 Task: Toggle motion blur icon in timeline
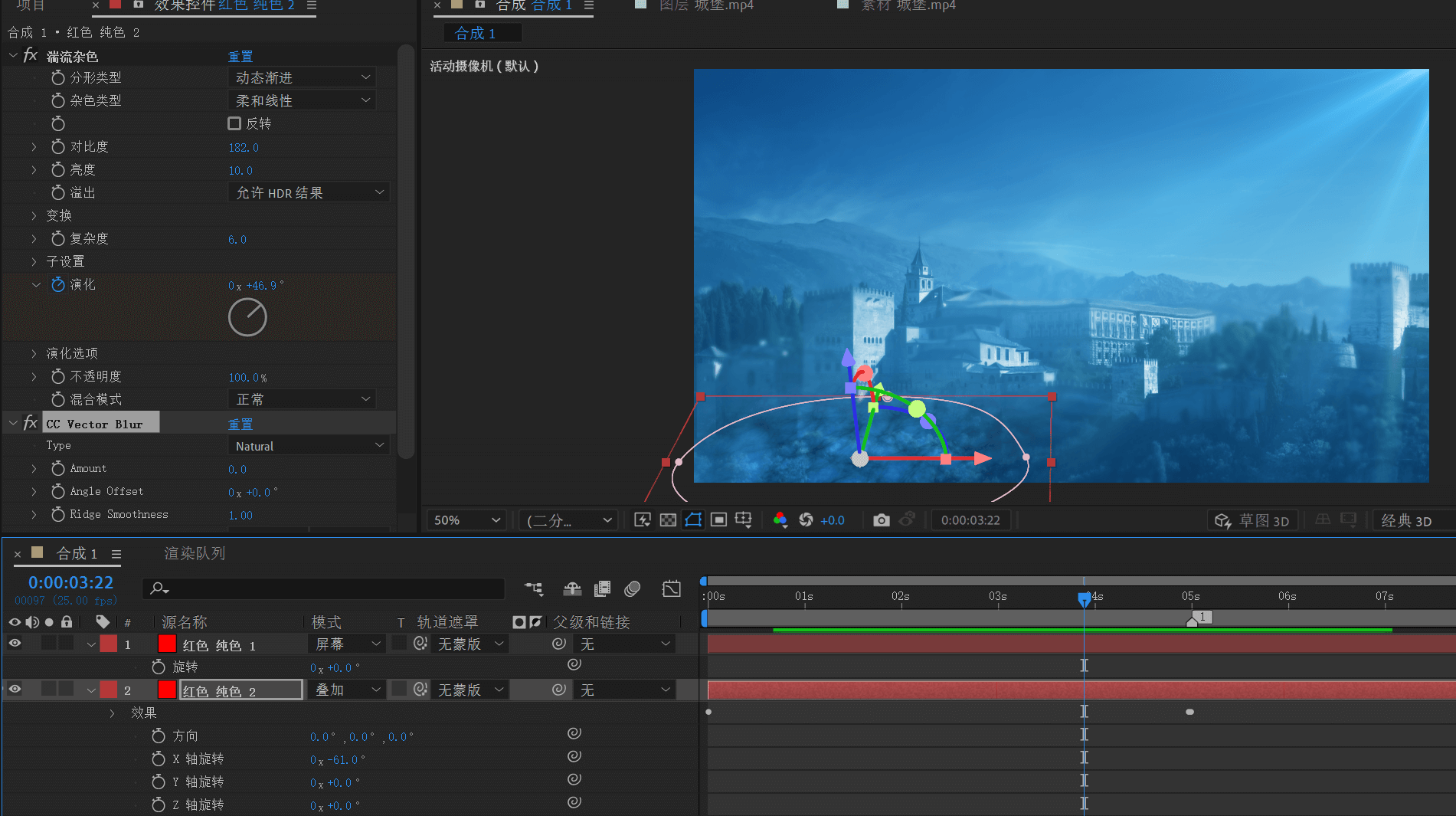[x=633, y=588]
